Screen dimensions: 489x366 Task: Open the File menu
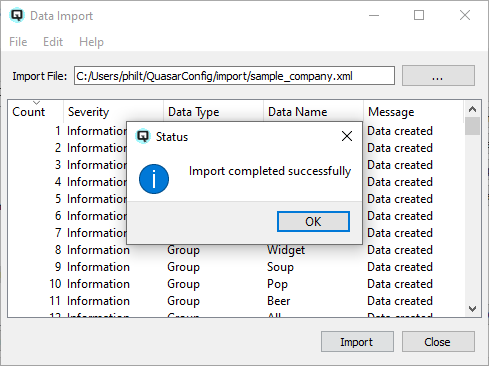click(x=18, y=42)
